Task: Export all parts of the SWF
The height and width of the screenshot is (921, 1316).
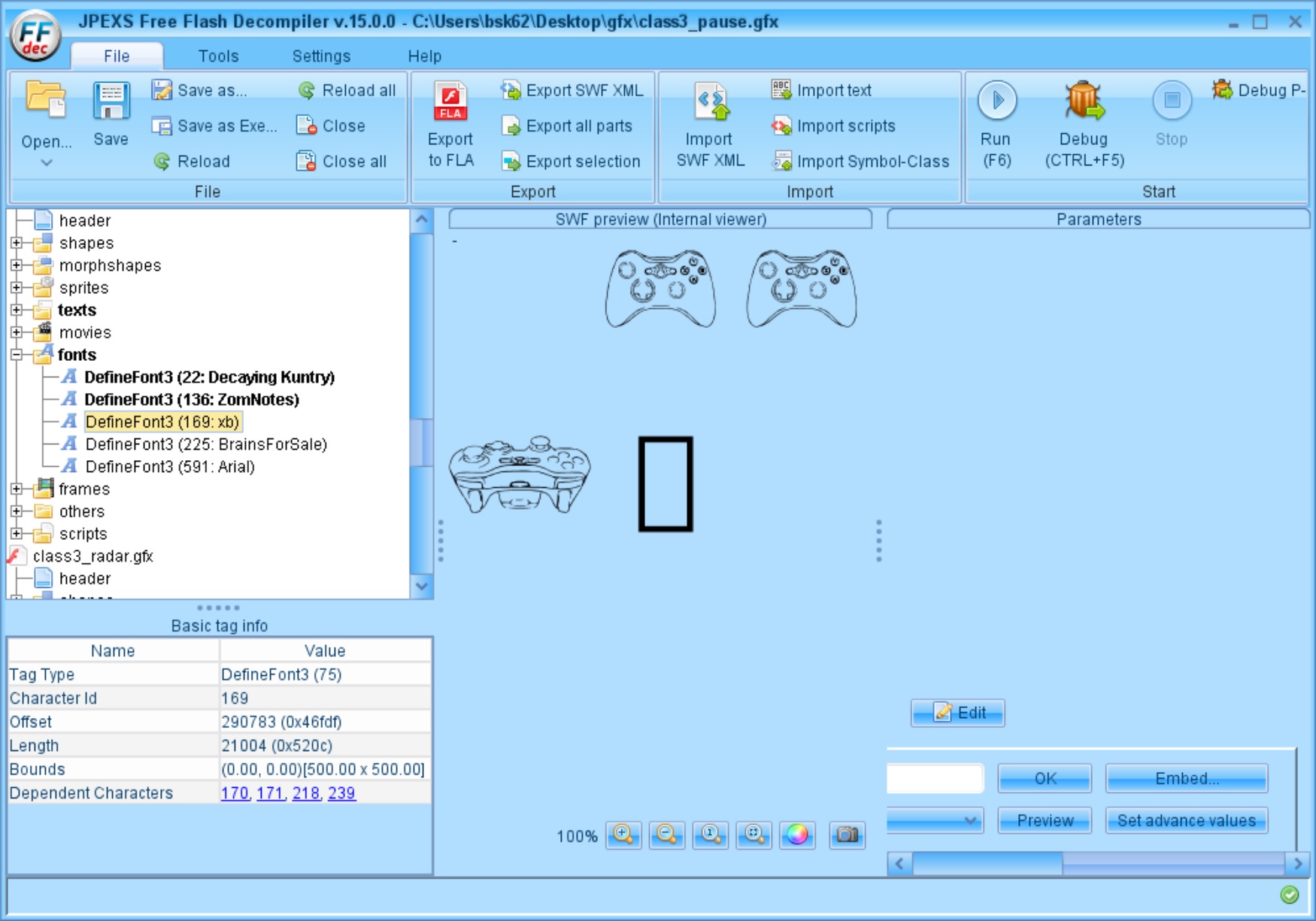Action: point(567,126)
